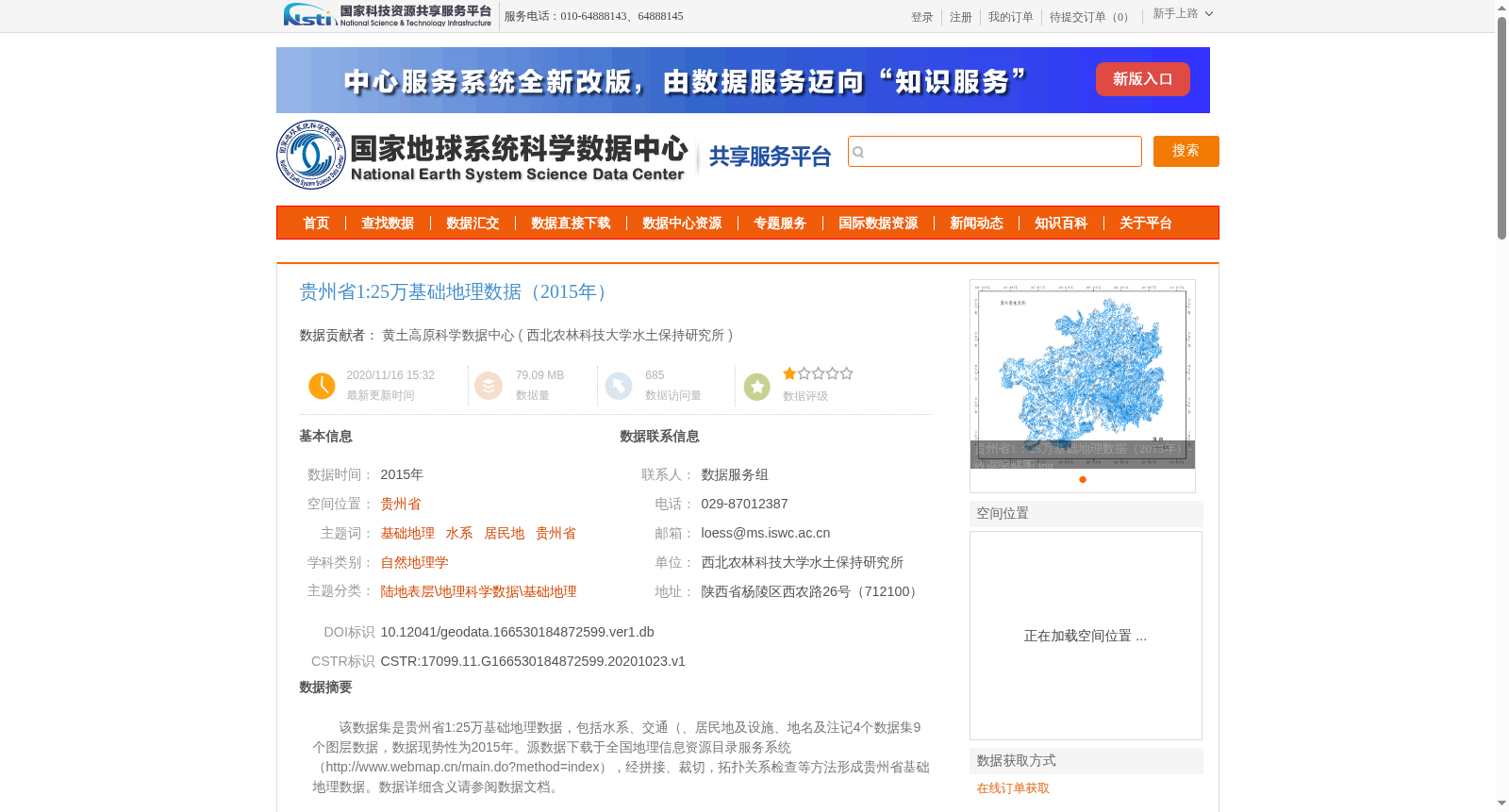Expand the 新手上路 dropdown

(1183, 13)
